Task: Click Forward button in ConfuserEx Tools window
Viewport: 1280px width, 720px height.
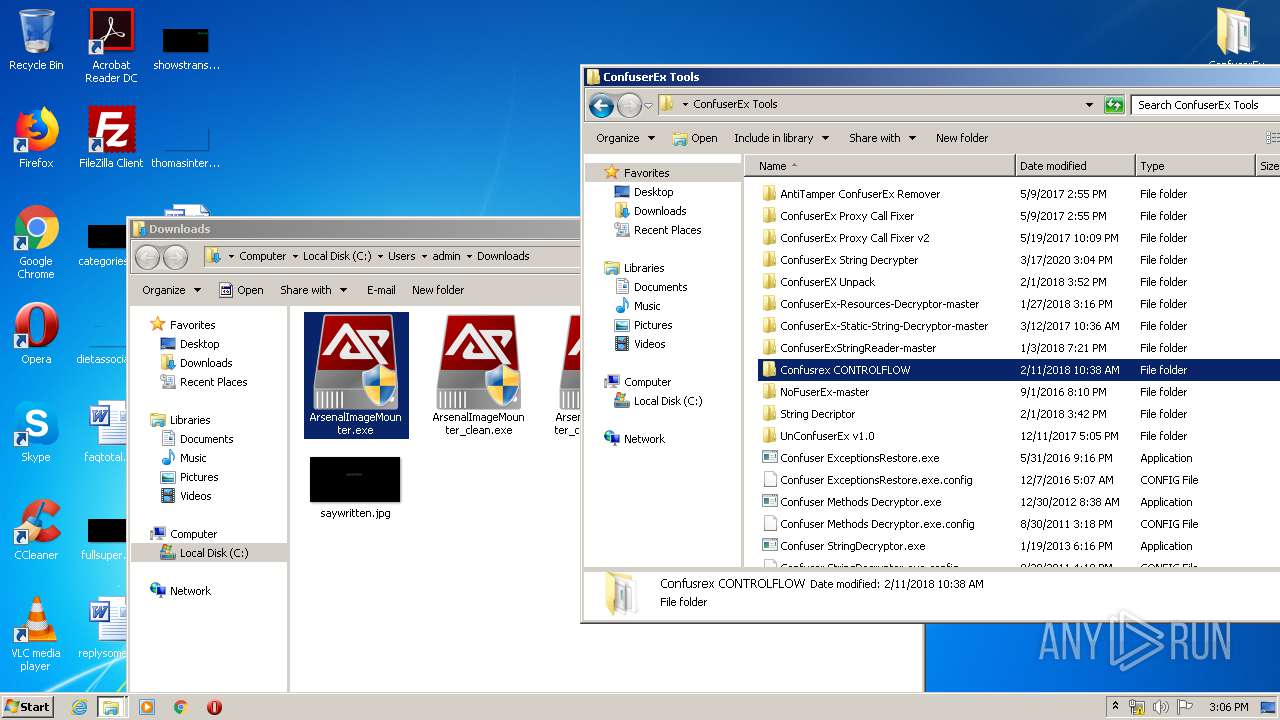Action: pos(629,105)
